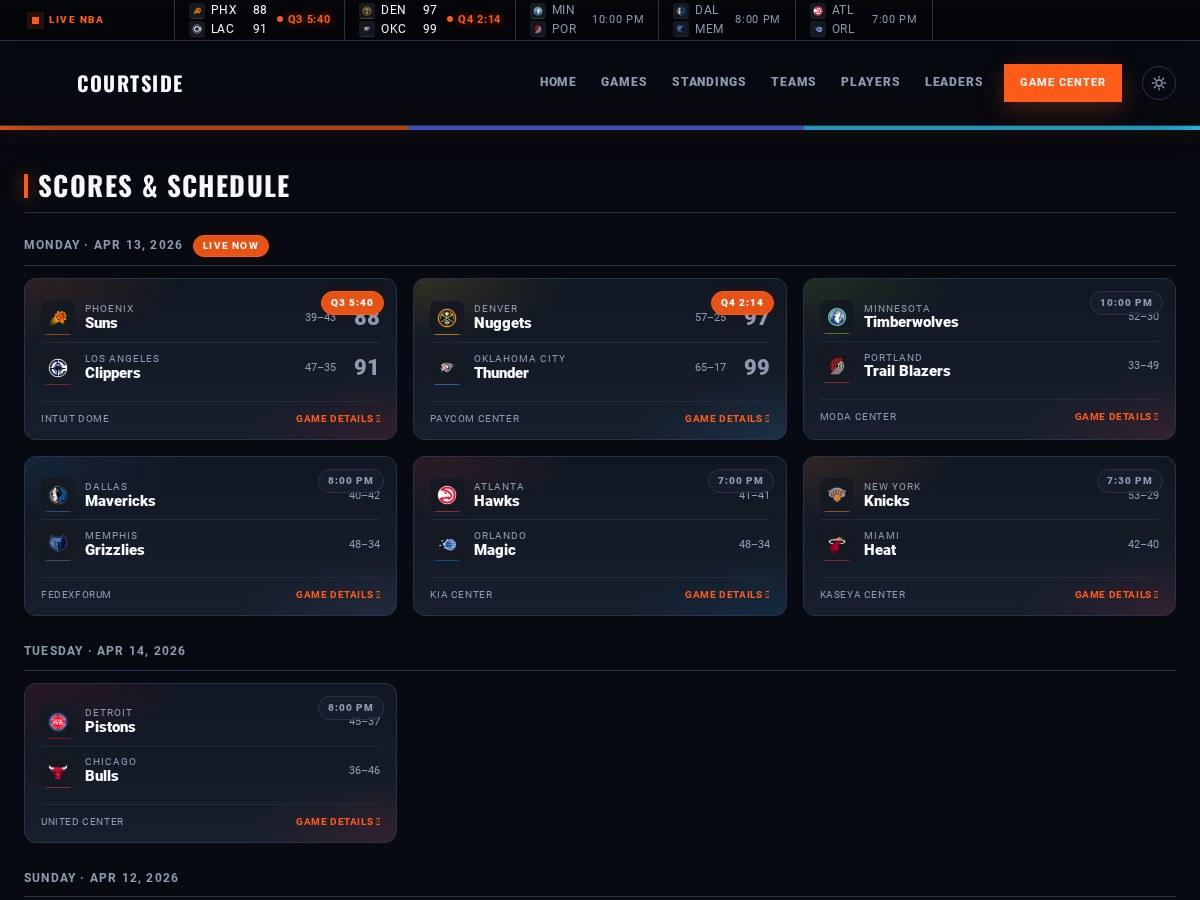
Task: Click the DAL vs MEM 8:00 PM ticker time
Action: coord(757,20)
